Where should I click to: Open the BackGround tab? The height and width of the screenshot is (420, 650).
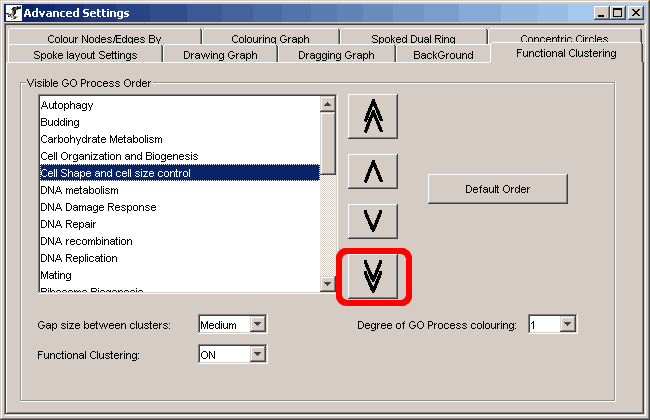(x=443, y=55)
